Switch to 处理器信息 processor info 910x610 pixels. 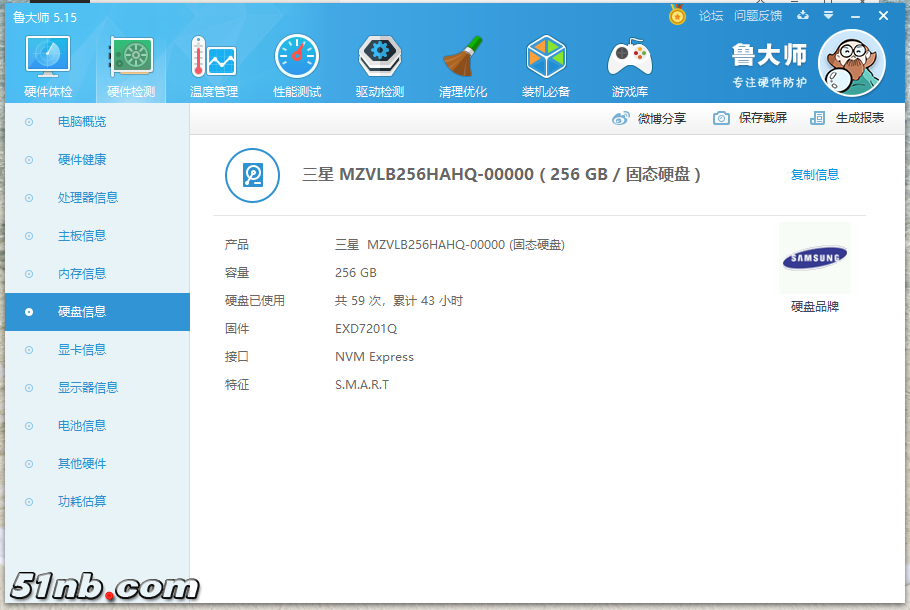(x=88, y=198)
